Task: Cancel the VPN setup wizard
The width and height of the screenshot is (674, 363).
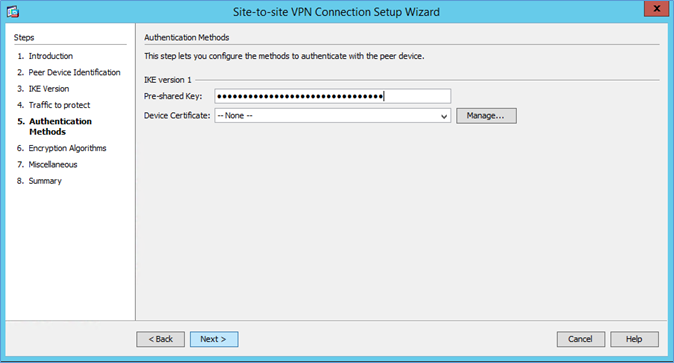Action: tap(581, 339)
